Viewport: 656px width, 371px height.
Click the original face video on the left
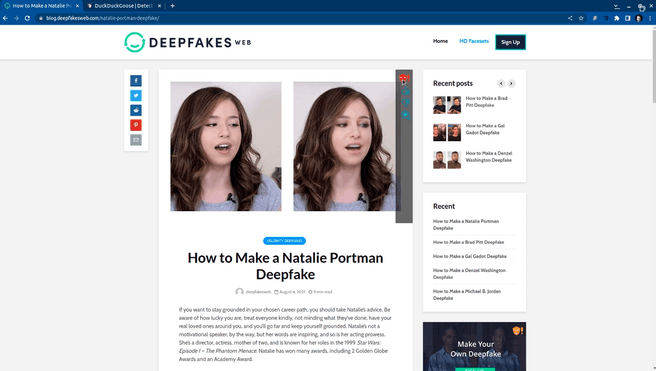(x=226, y=146)
